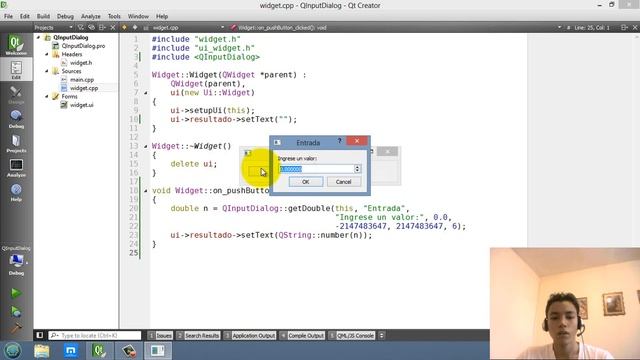Image resolution: width=640 pixels, height=360 pixels.
Task: Open the Tools menu
Action: pyautogui.click(x=114, y=16)
